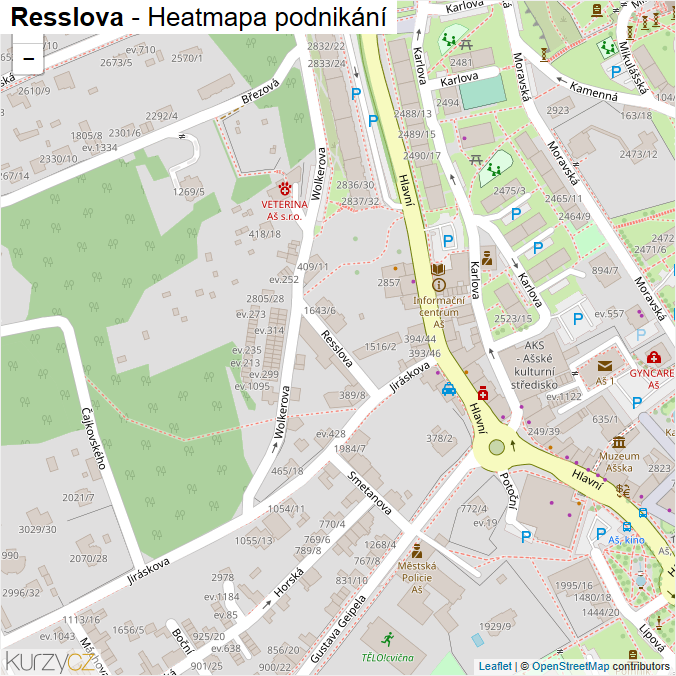Click the zoom out minus button
Screen dimensions: 676x676
pos(28,59)
